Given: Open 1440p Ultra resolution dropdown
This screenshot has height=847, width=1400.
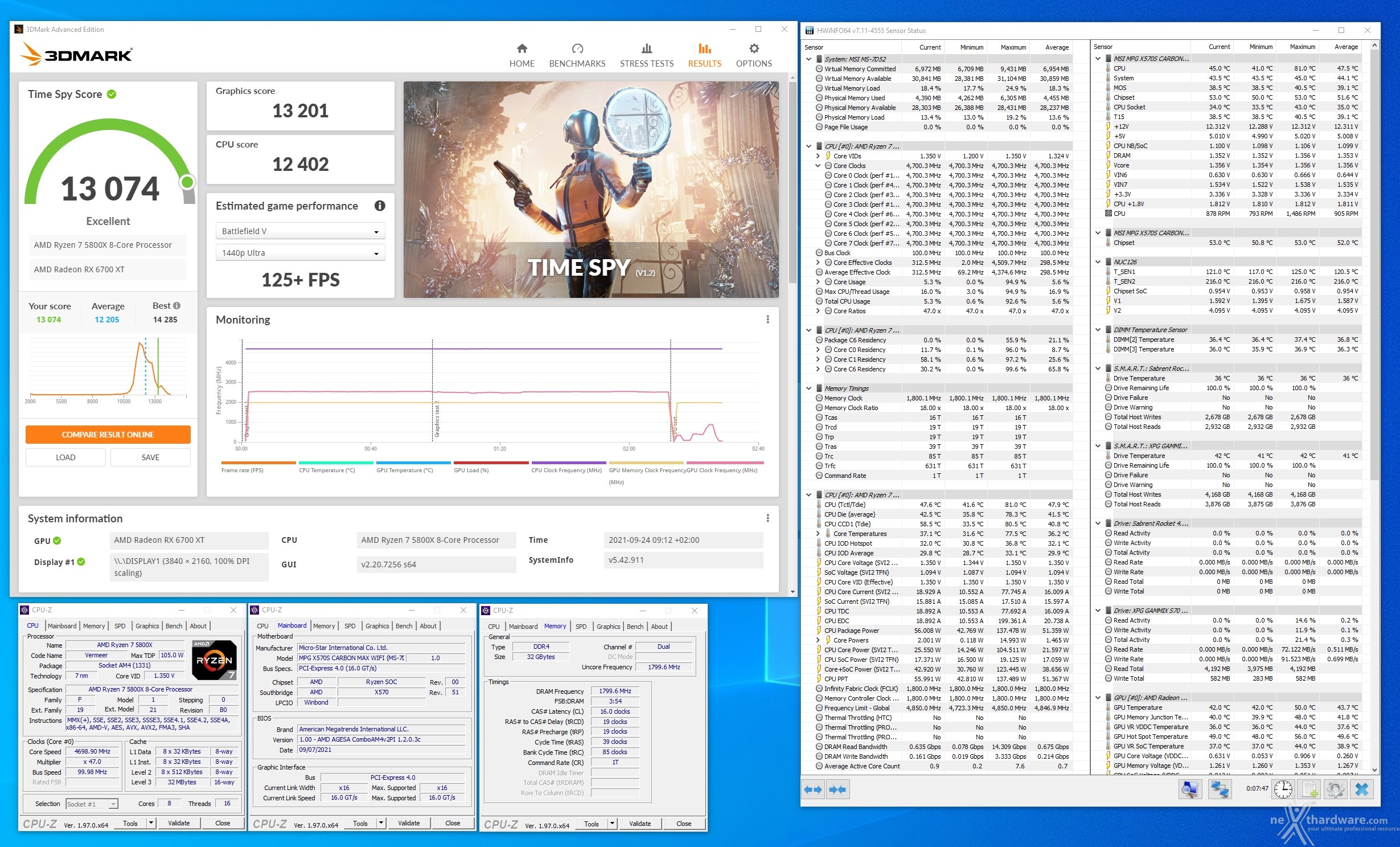Looking at the screenshot, I should (x=300, y=253).
